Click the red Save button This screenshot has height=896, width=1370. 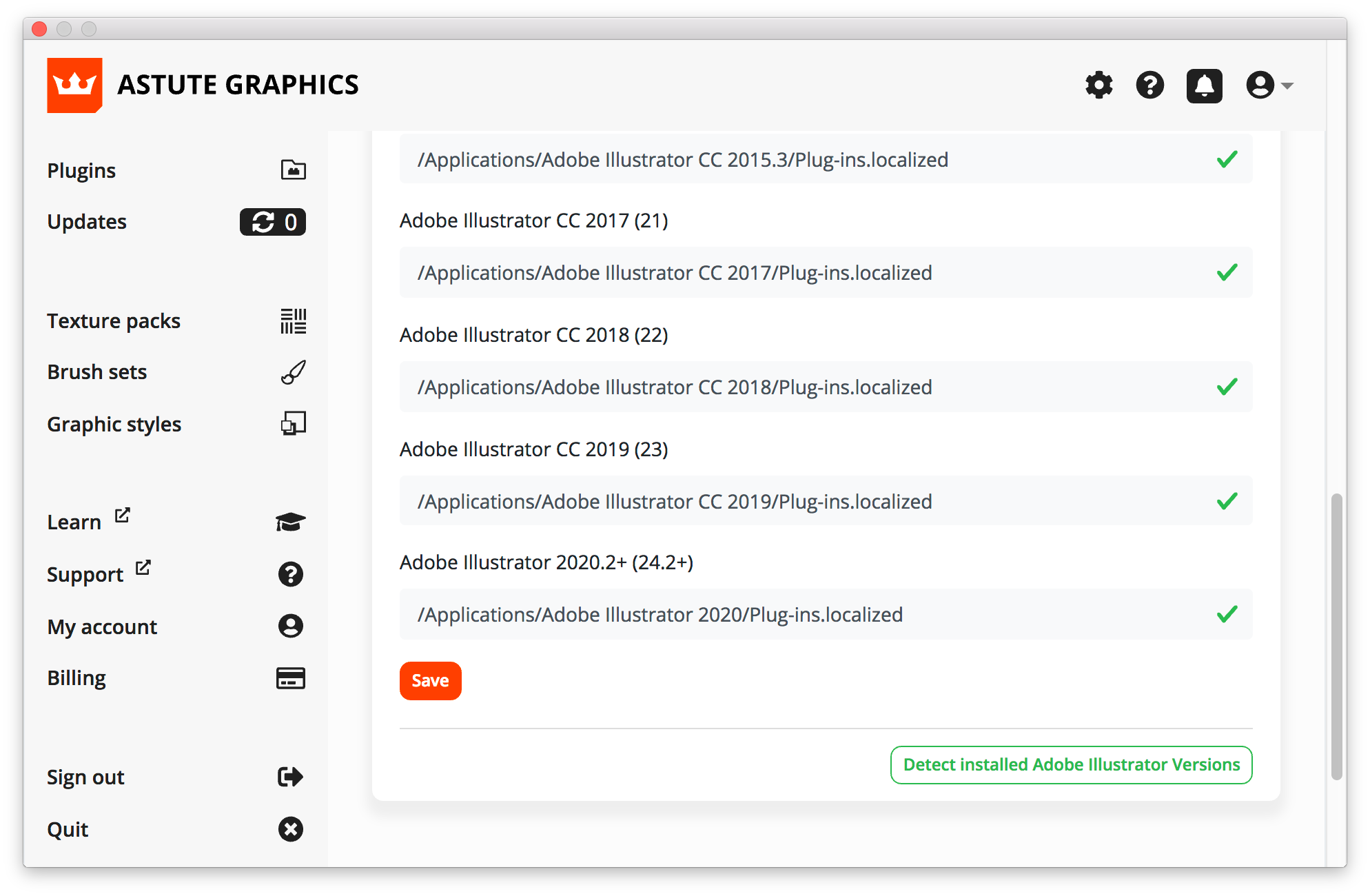click(x=430, y=681)
